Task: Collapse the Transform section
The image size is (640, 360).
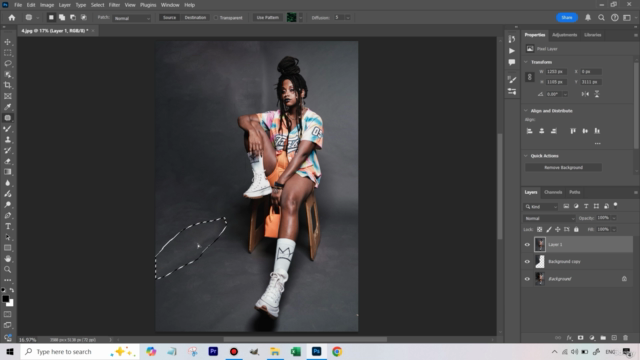Action: coord(526,62)
